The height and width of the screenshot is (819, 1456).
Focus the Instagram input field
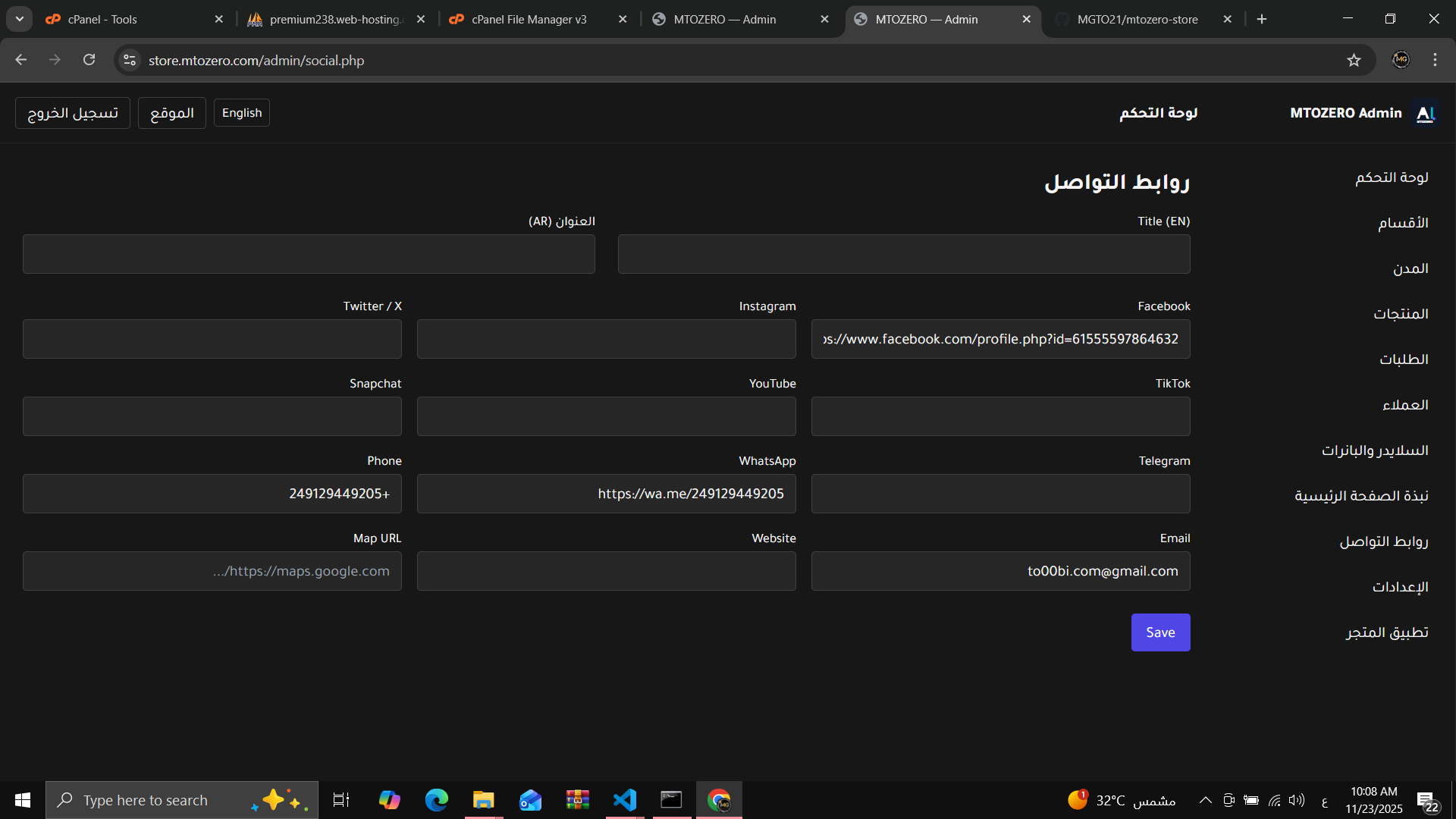(x=606, y=339)
